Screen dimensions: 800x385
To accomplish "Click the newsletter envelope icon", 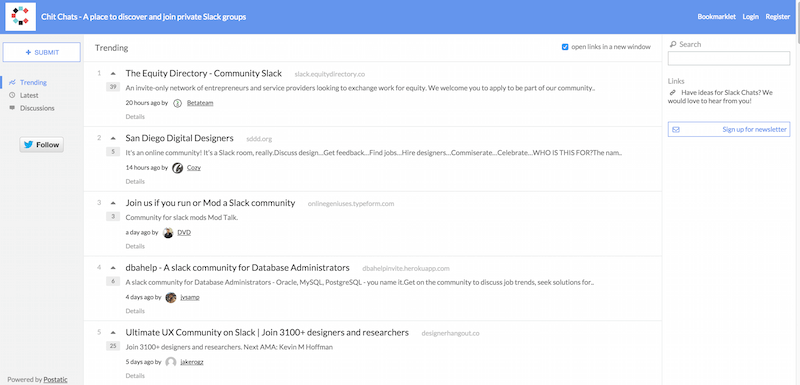I will pyautogui.click(x=676, y=130).
